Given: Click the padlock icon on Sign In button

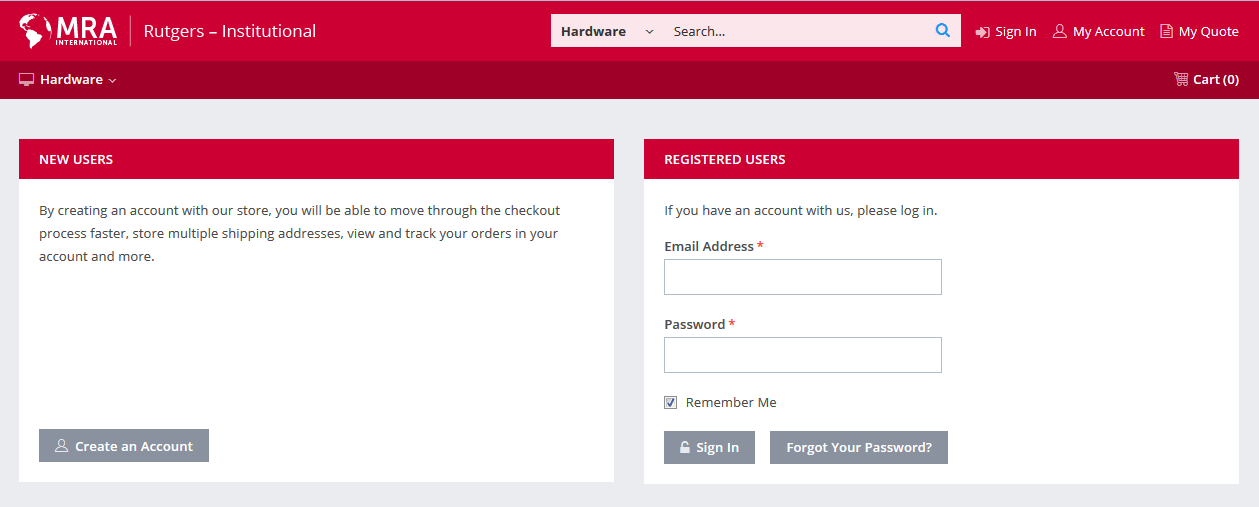Looking at the screenshot, I should coord(685,448).
